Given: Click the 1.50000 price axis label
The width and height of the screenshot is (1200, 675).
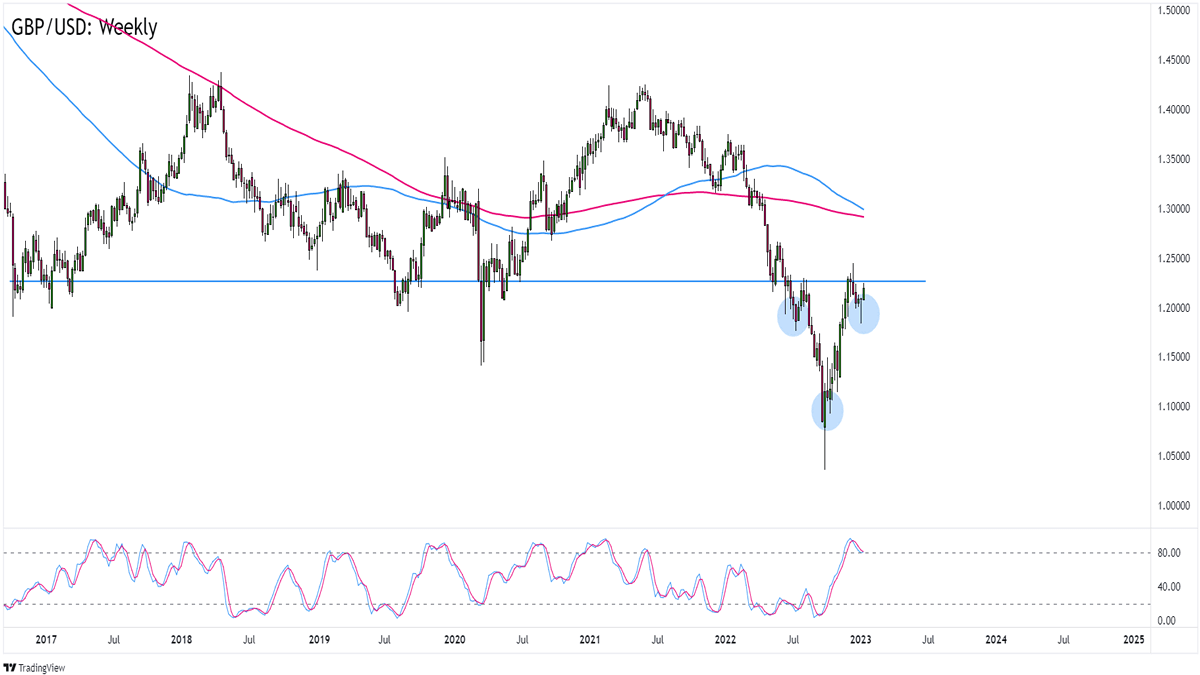Looking at the screenshot, I should point(1173,11).
